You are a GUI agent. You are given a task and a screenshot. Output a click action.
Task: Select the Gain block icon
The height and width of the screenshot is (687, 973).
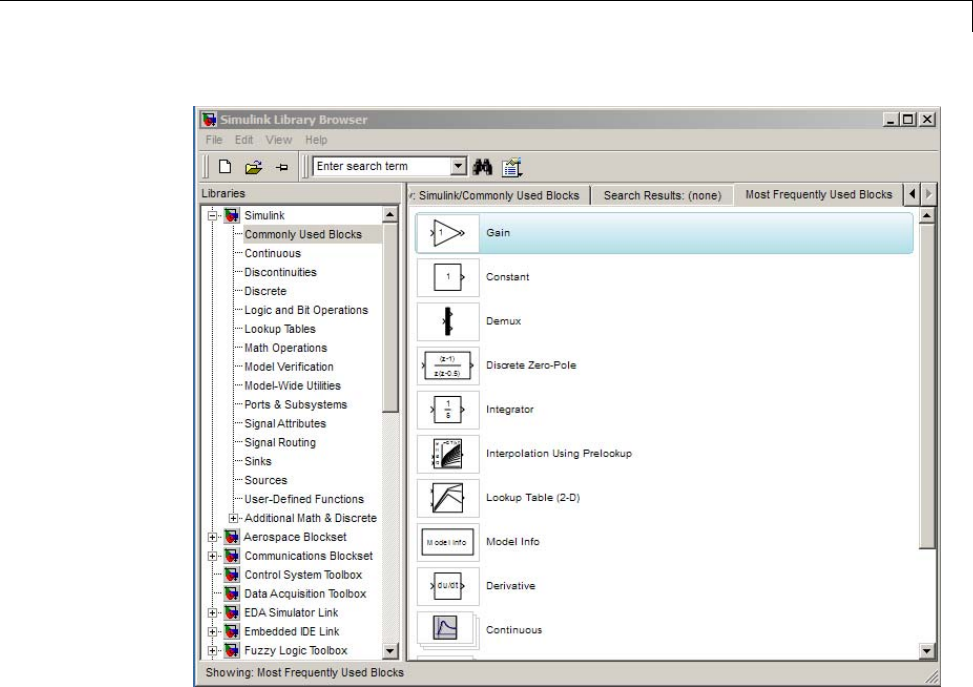pyautogui.click(x=447, y=233)
